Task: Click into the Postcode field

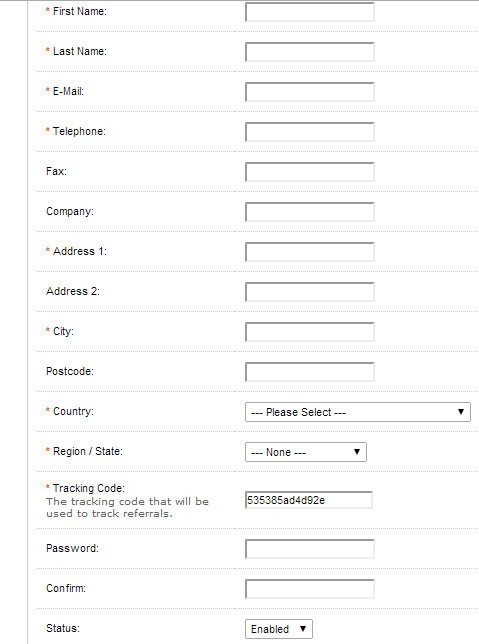Action: click(x=310, y=372)
